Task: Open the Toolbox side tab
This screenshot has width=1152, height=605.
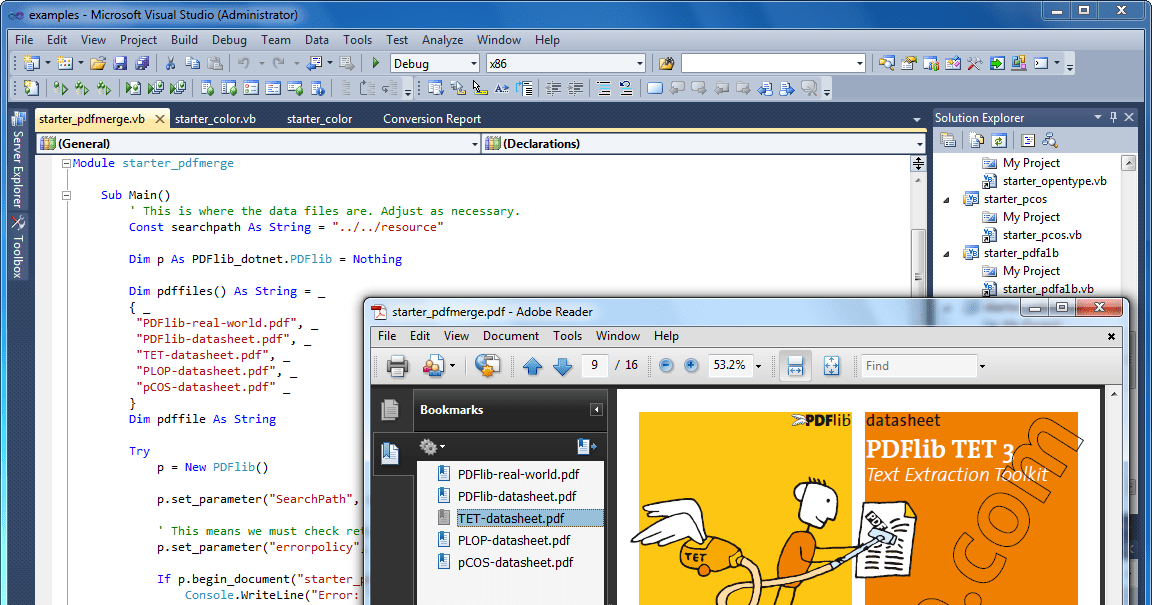Action: coord(18,247)
